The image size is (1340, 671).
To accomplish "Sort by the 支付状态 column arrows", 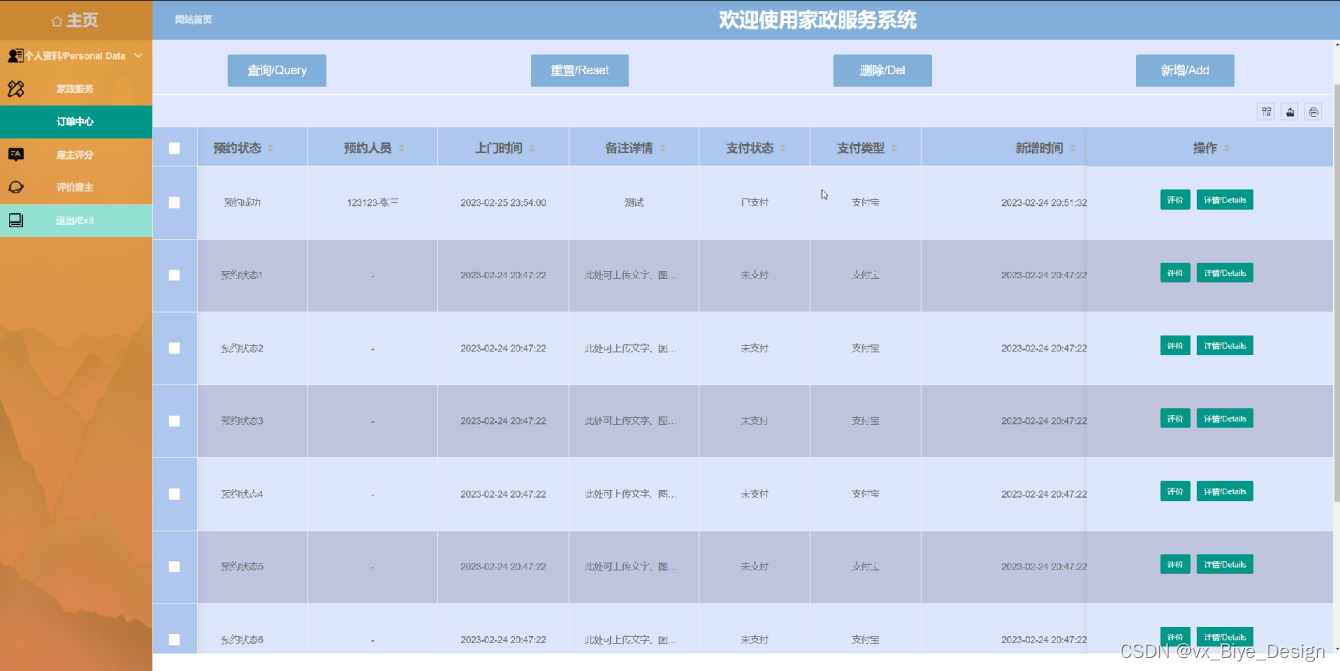I will 783,148.
